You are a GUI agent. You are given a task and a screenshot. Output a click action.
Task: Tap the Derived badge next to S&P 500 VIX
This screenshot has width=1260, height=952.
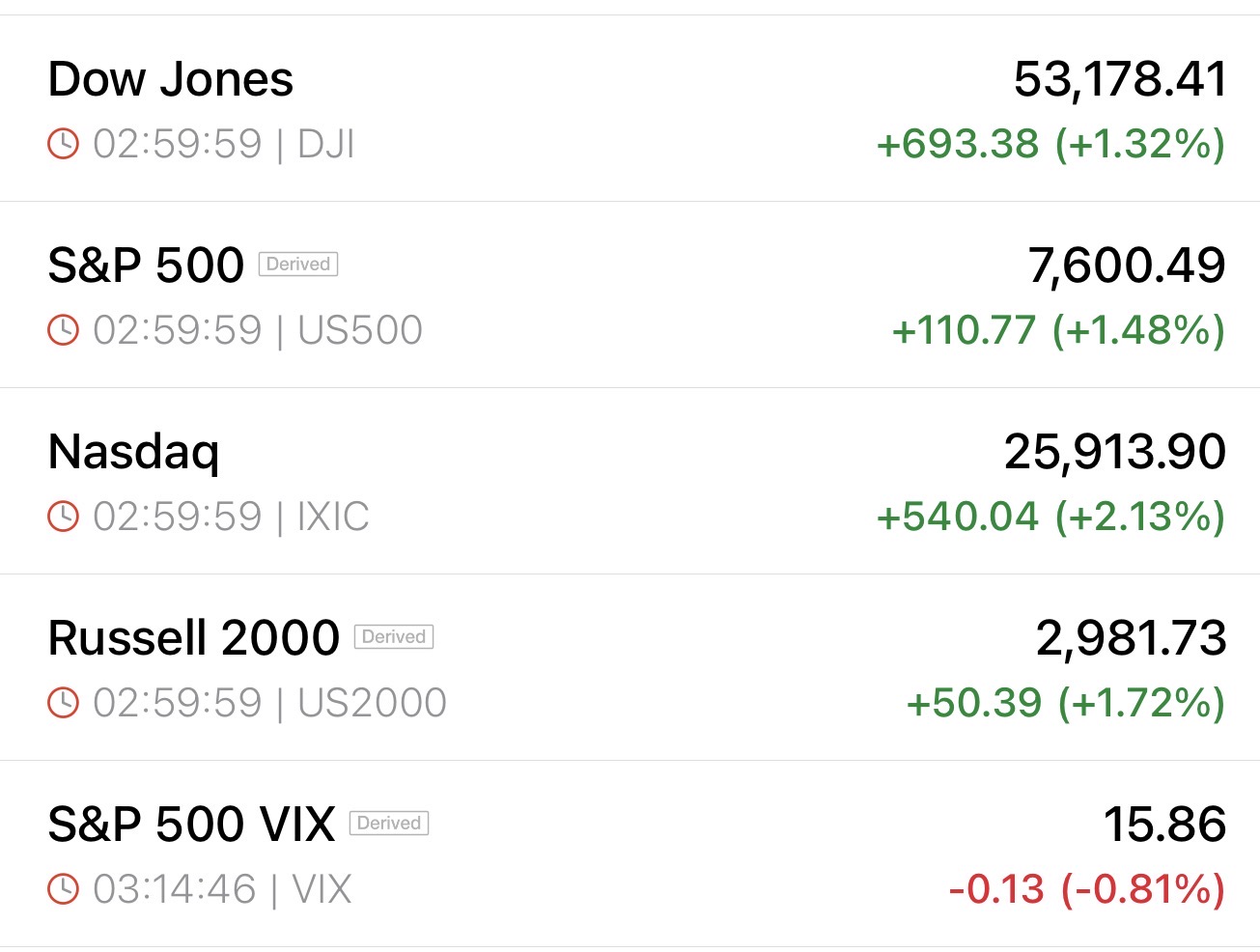pyautogui.click(x=389, y=824)
